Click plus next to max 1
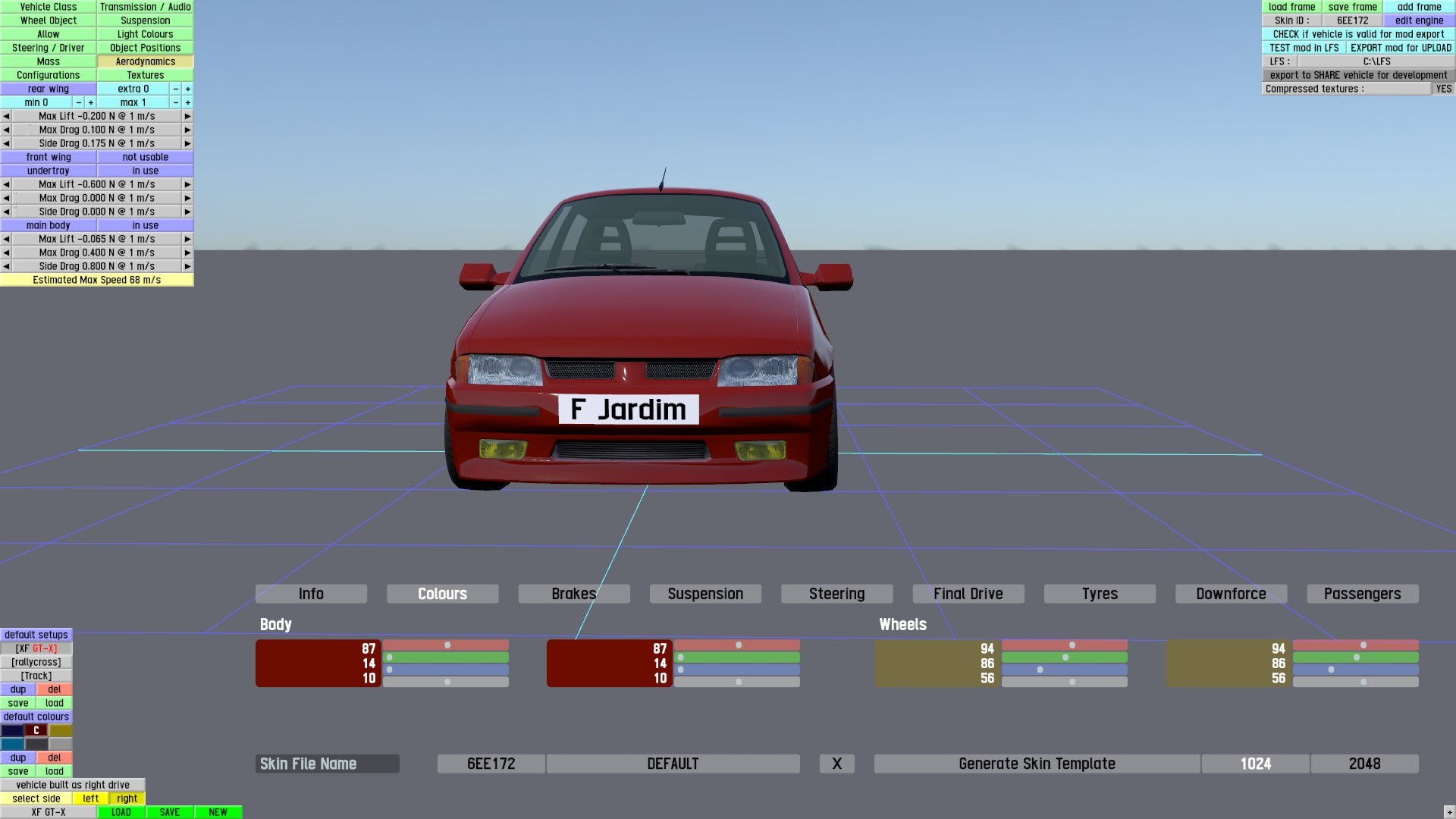 188,102
